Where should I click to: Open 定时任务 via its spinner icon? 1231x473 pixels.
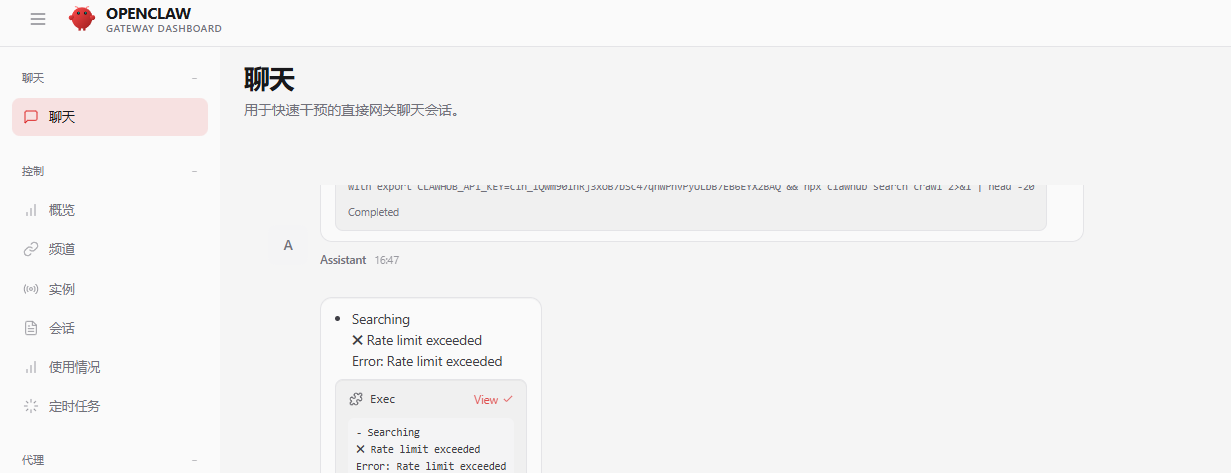pos(31,406)
